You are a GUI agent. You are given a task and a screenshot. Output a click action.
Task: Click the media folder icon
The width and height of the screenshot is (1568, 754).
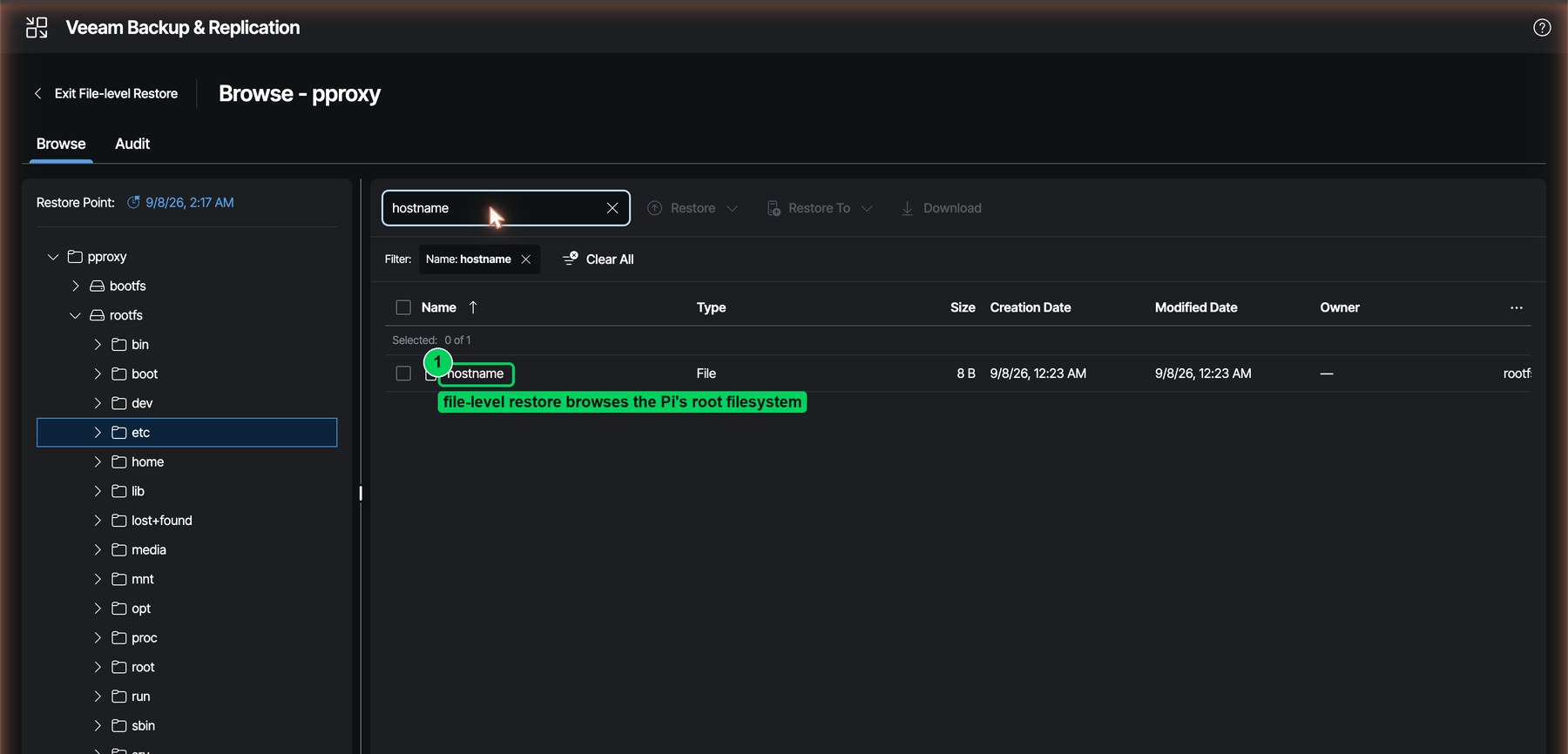(119, 549)
